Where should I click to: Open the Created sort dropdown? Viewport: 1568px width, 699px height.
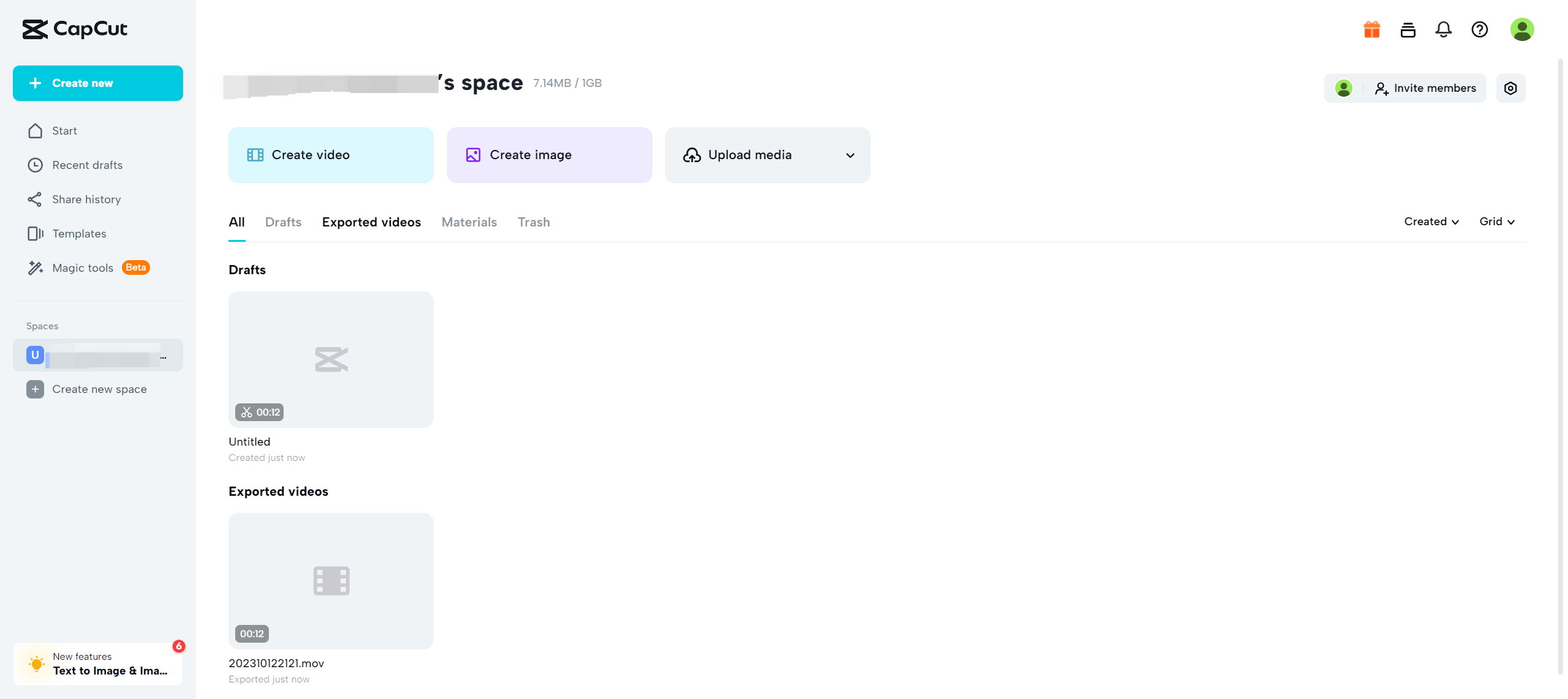[x=1431, y=222]
